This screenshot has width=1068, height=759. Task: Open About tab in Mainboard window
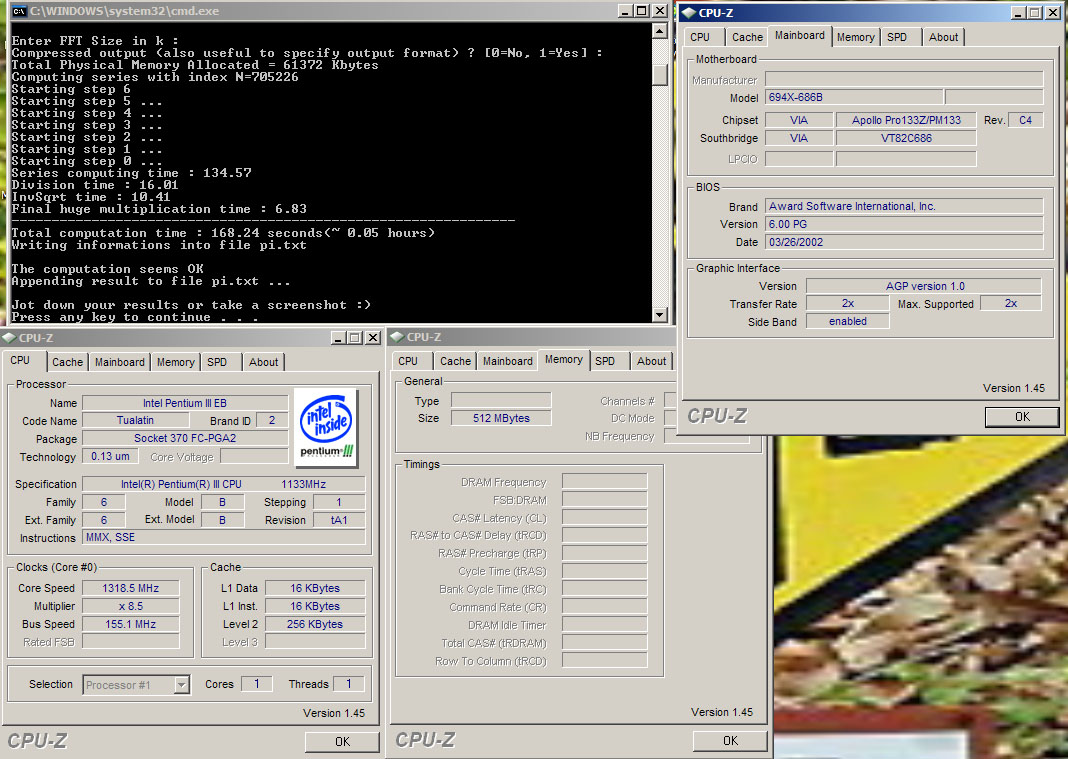943,37
